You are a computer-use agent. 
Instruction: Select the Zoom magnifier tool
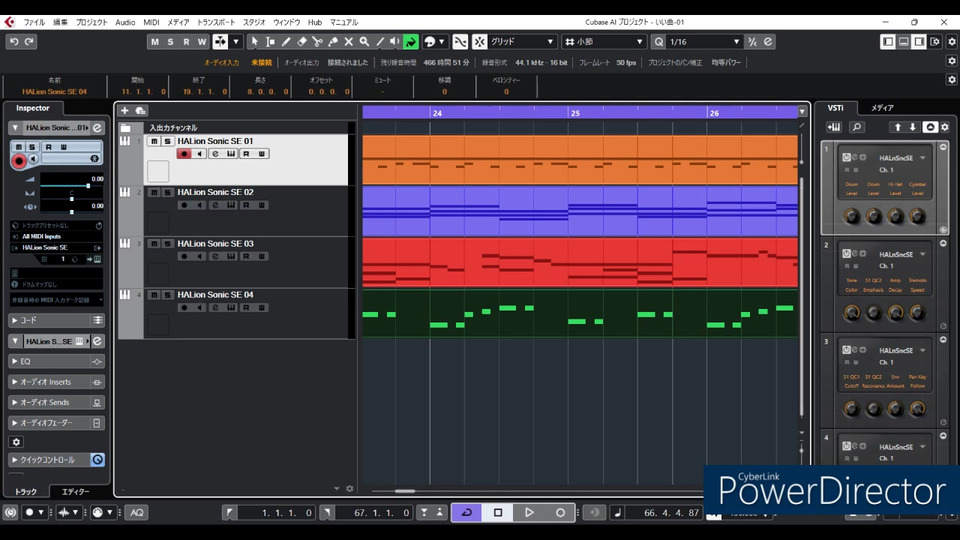click(364, 42)
